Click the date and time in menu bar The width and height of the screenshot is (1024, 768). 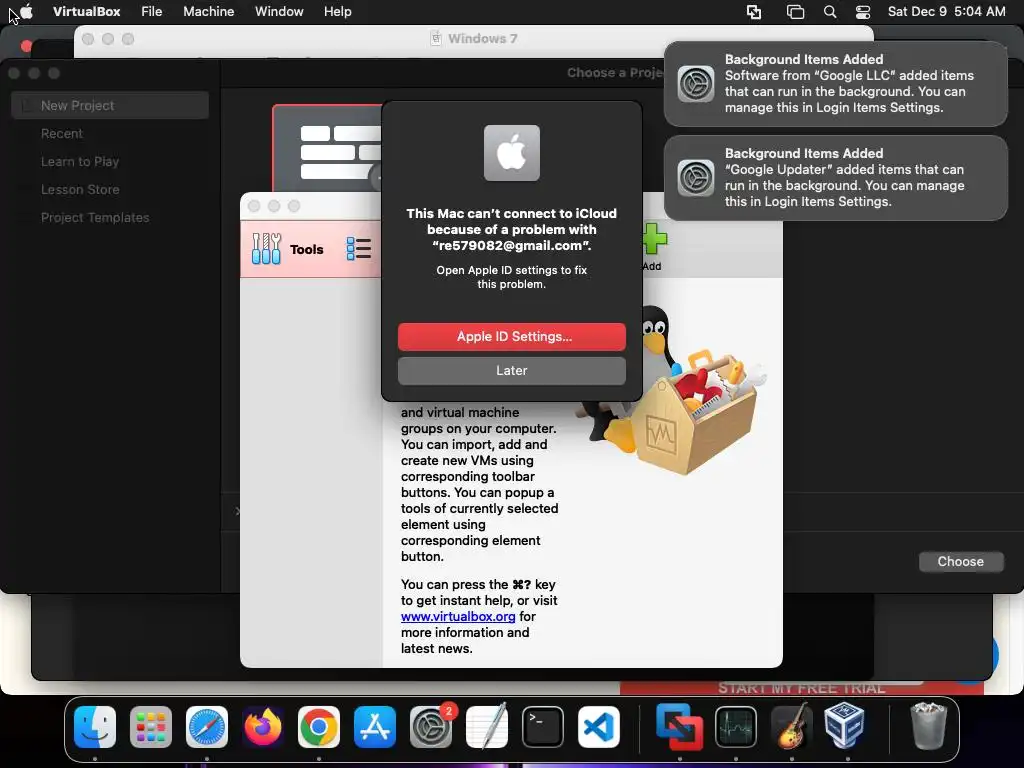tap(946, 11)
